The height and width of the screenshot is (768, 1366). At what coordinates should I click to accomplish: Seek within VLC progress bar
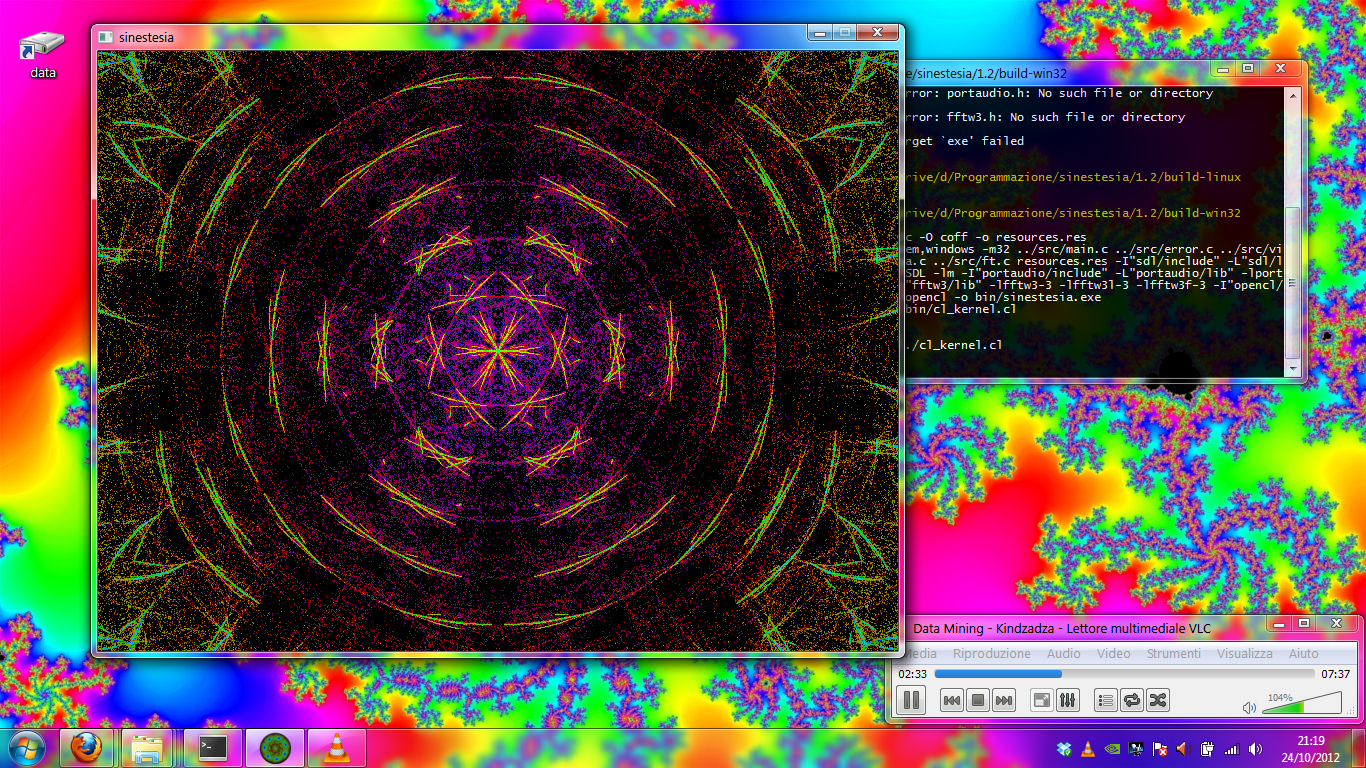1124,674
